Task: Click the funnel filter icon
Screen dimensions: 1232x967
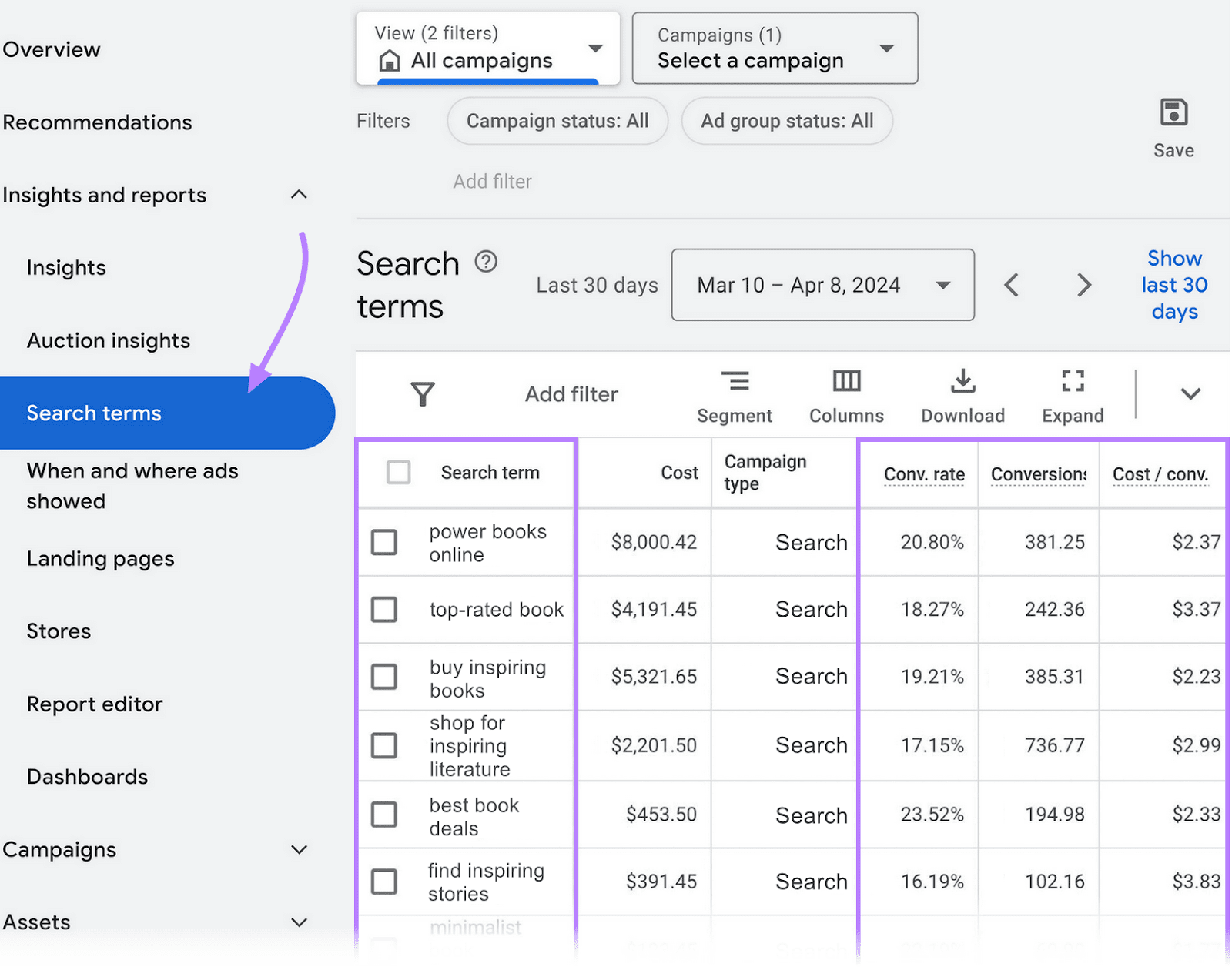Action: 422,394
